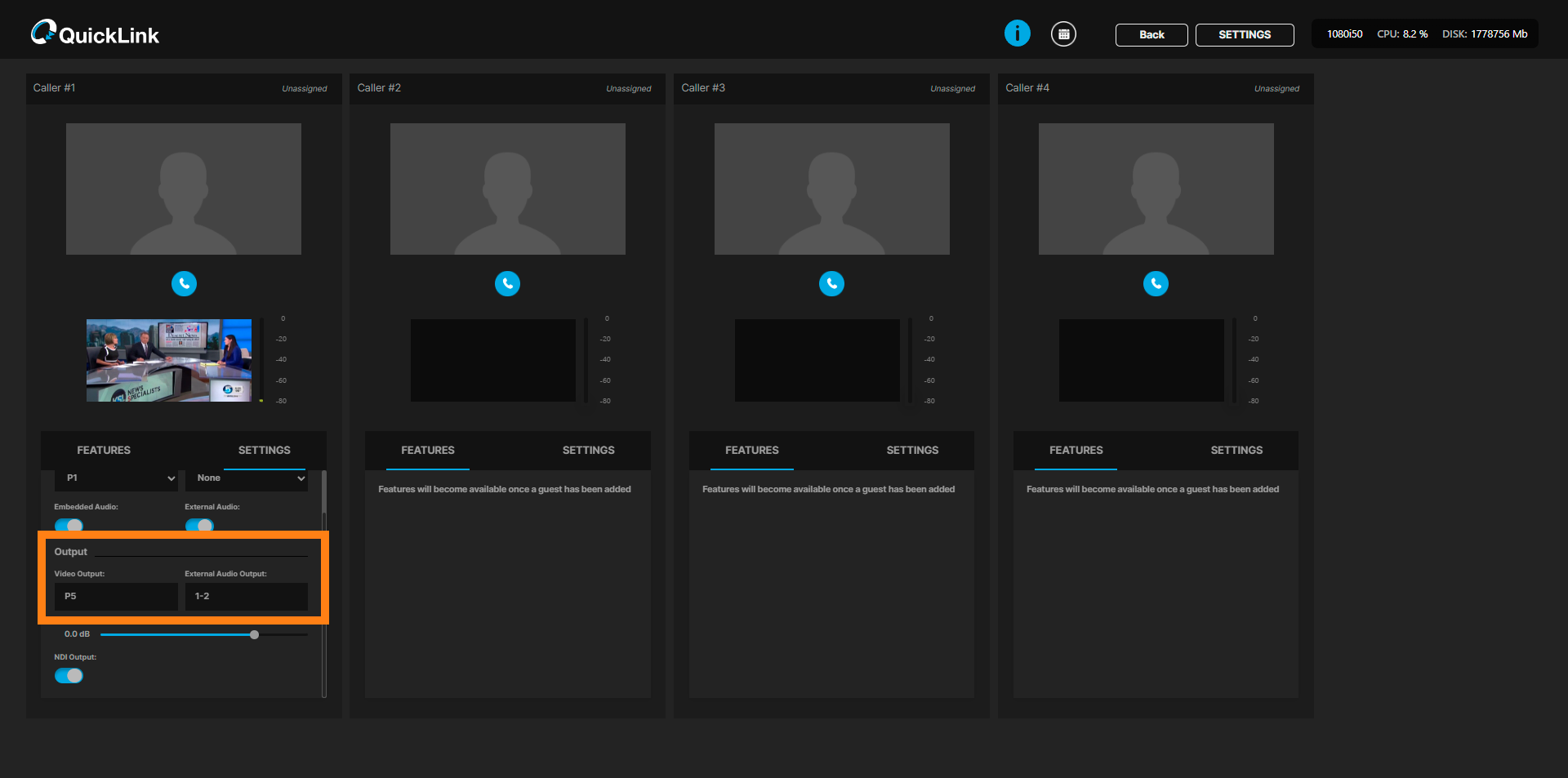Disable the NDI Output toggle
Screen dimensions: 1568x778
(x=69, y=676)
